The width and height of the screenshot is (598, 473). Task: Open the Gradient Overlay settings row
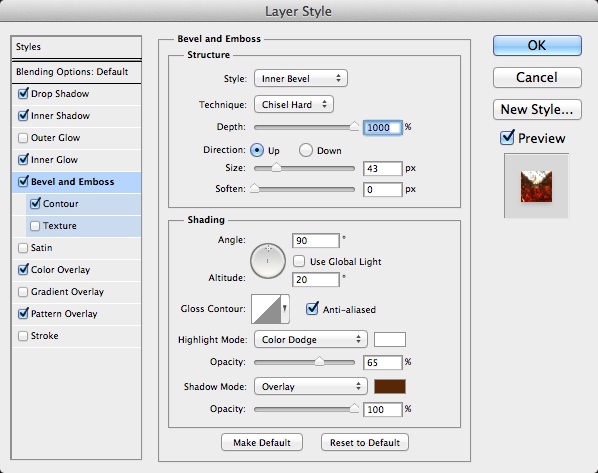(x=76, y=292)
